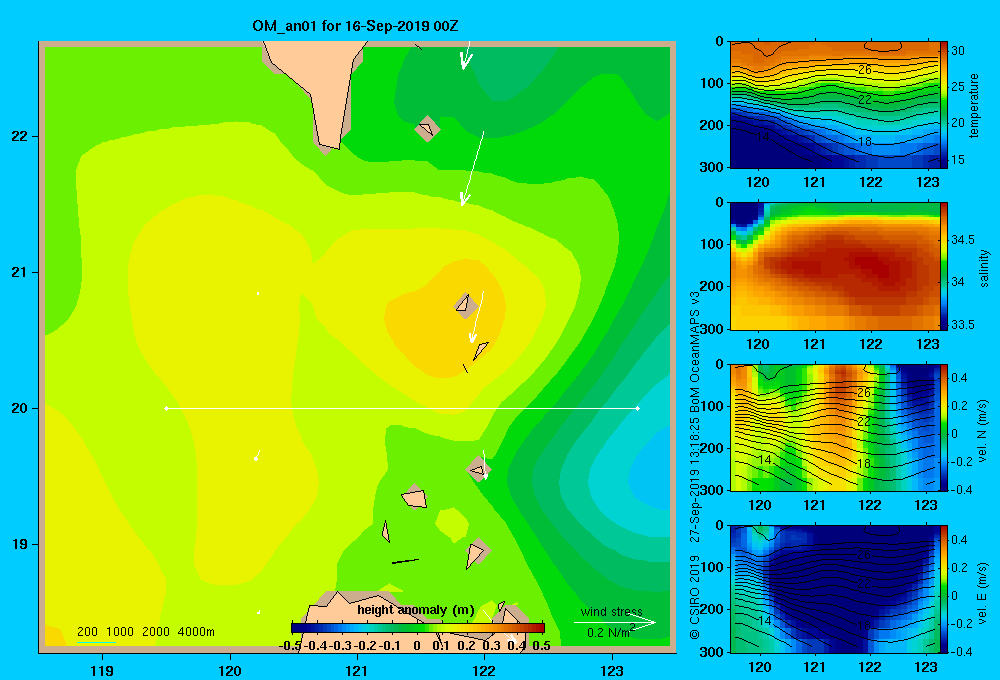Click the longitude 123 label on the main map
This screenshot has height=680, width=1000.
(x=612, y=670)
